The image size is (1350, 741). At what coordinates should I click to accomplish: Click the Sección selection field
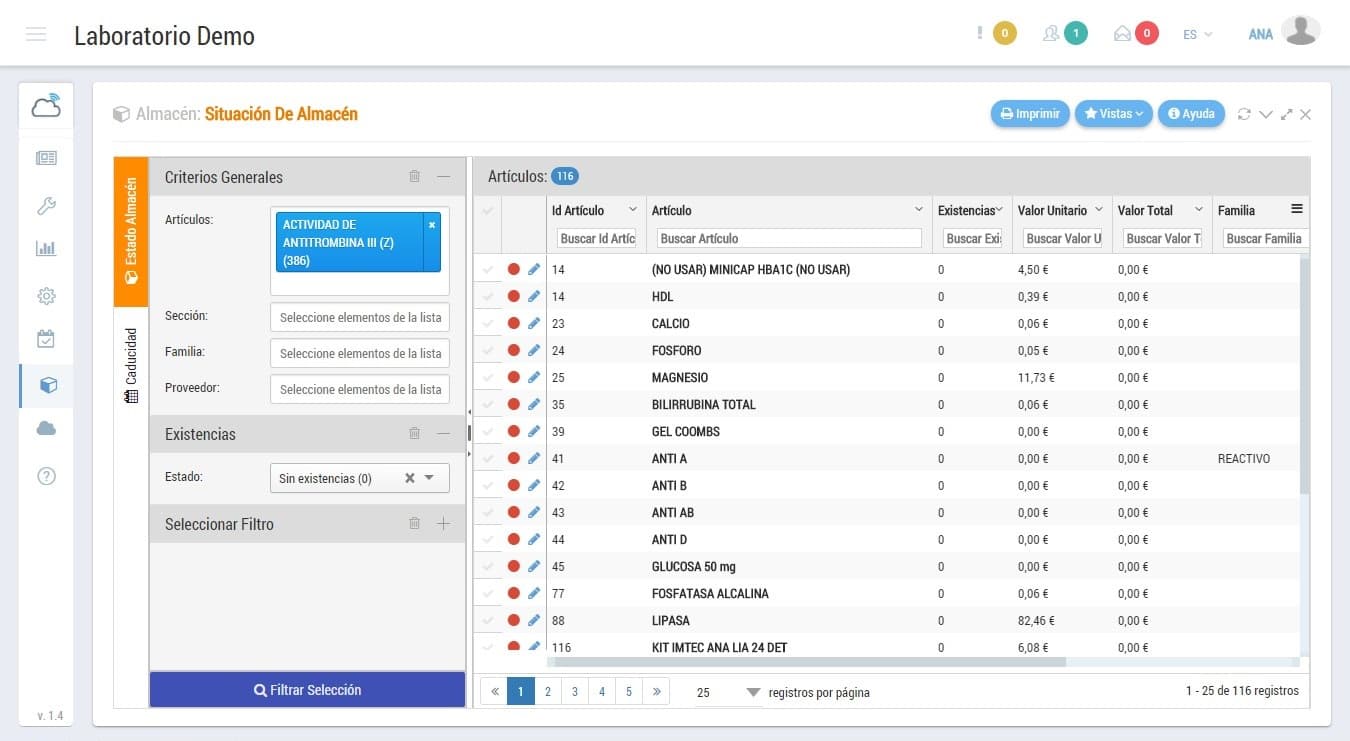(x=360, y=317)
